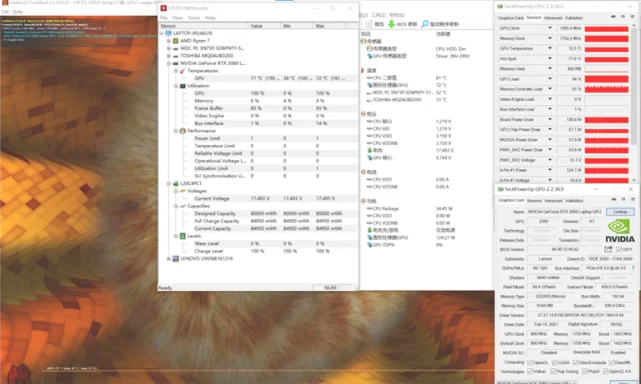Click the BIOS Version field in GPU-Z
Viewport: 641px width, 384px height.
click(565, 249)
